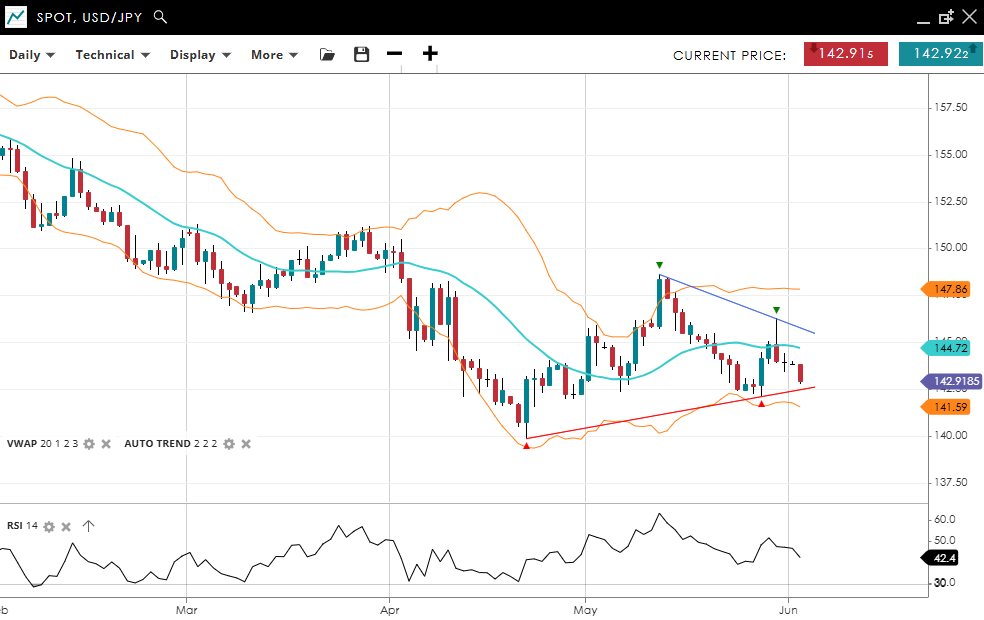The height and width of the screenshot is (620, 984).
Task: Open RSI indicator settings gear
Action: (x=48, y=526)
